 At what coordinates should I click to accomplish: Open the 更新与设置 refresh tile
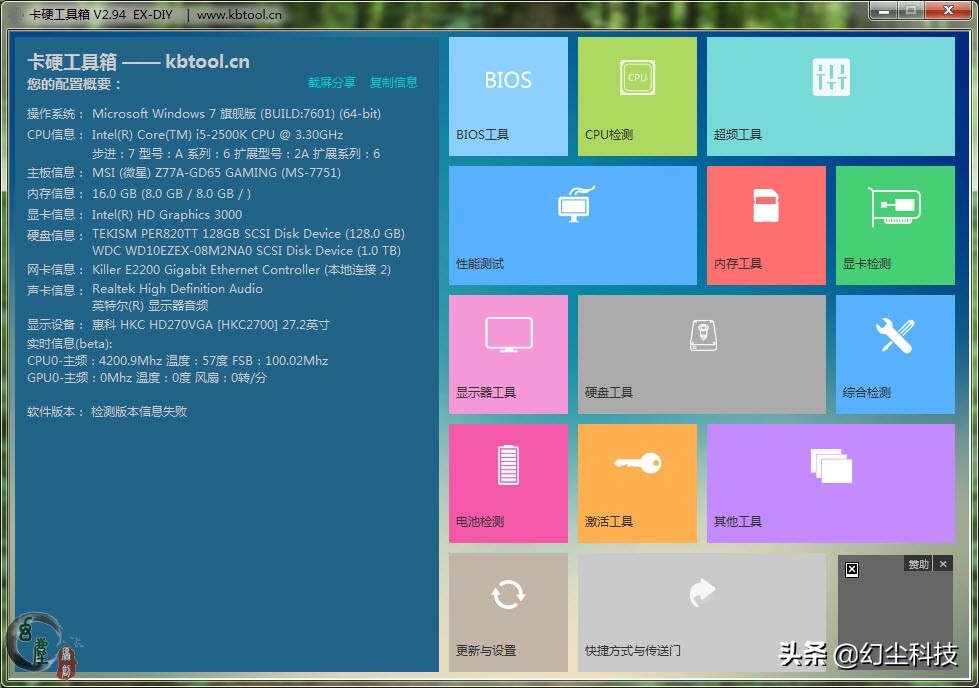click(x=508, y=612)
